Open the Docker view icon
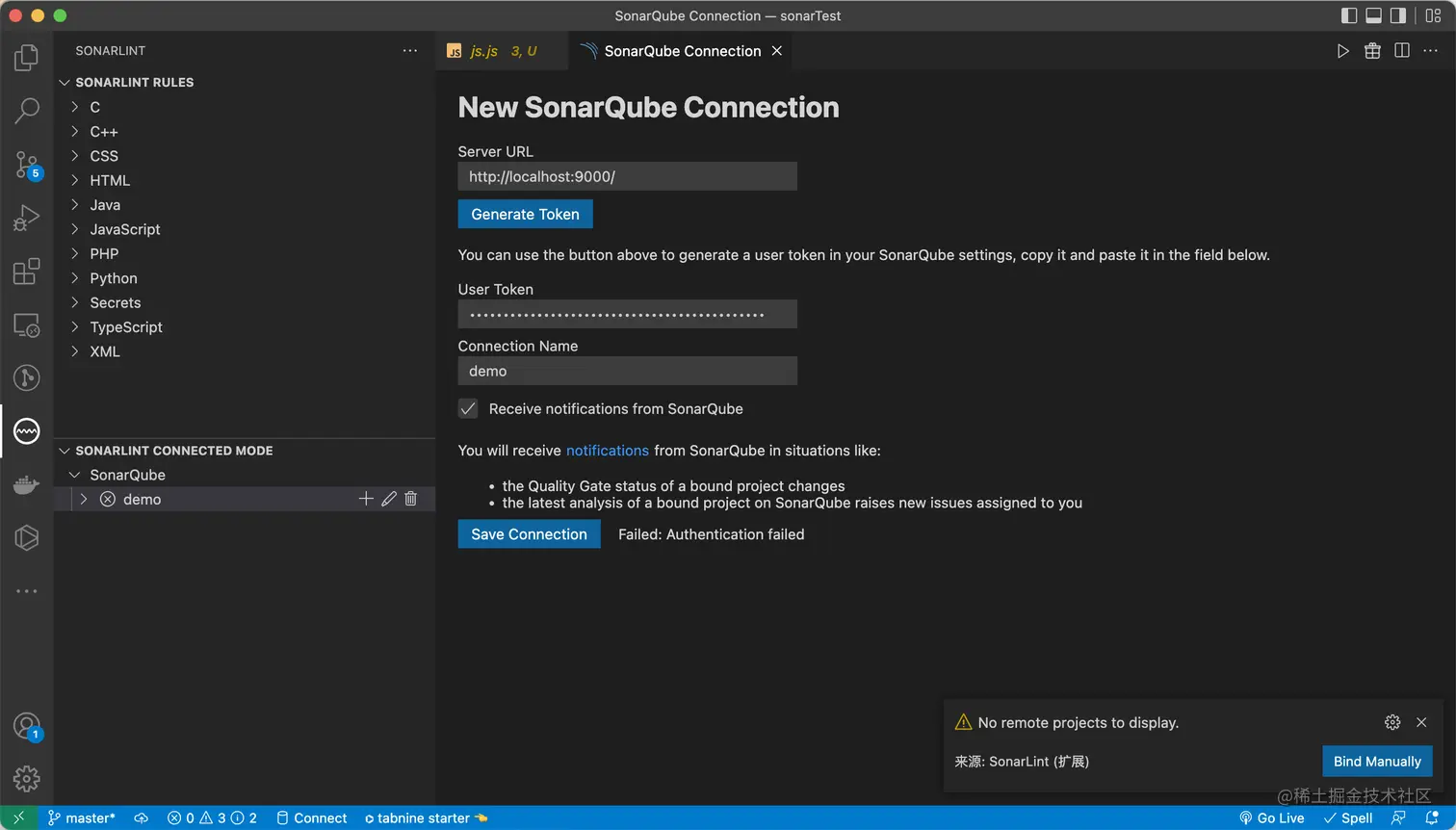This screenshot has width=1456, height=830. [27, 484]
